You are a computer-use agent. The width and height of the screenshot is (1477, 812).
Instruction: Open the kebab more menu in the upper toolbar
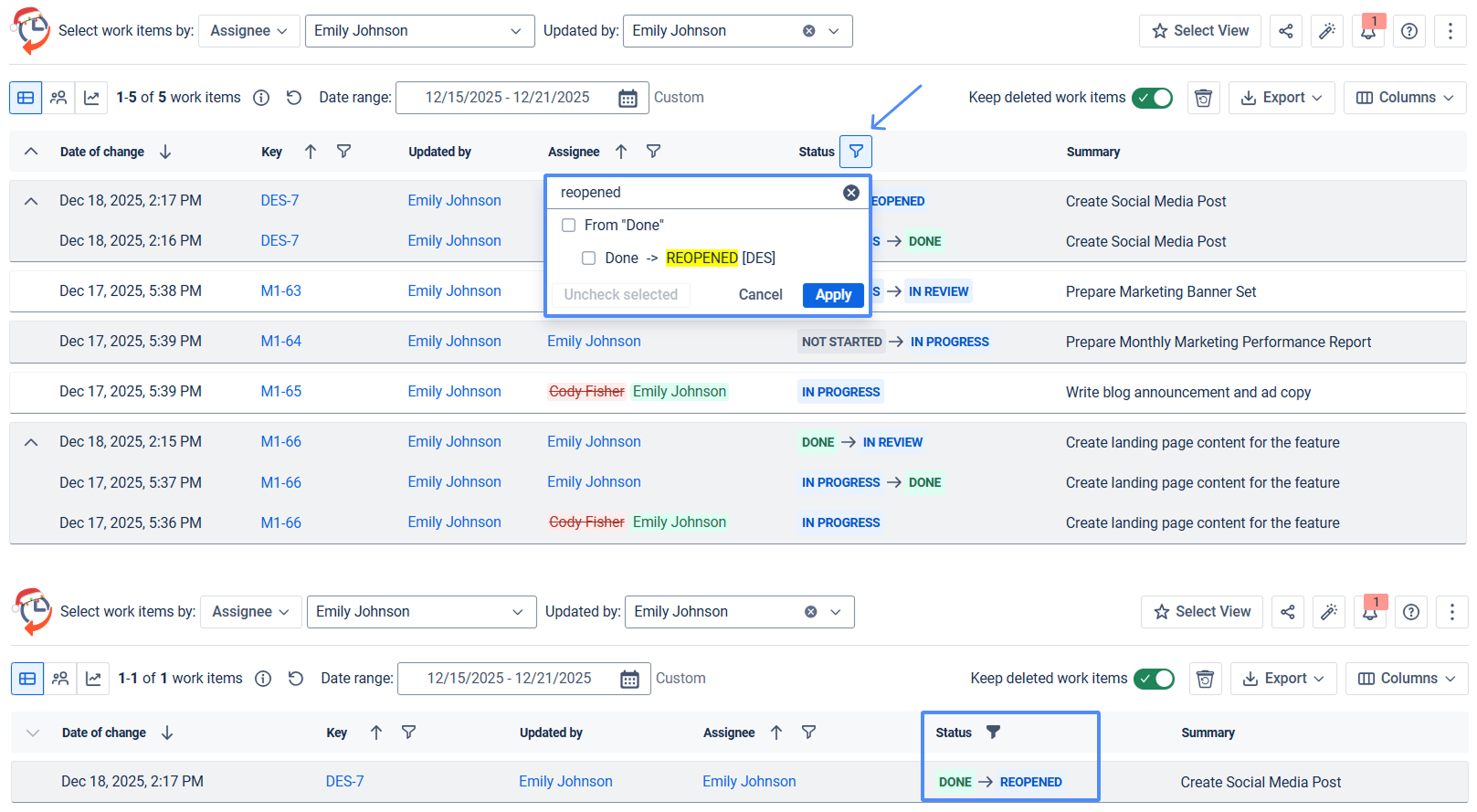1451,31
